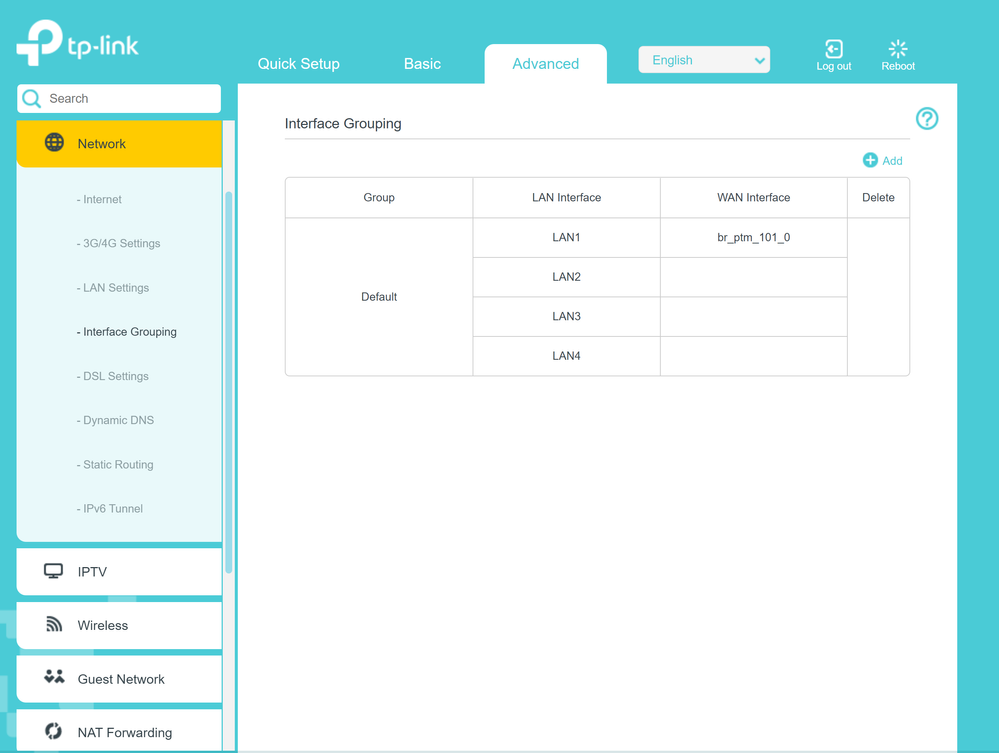Screen dimensions: 999x753
Task: Click in the Search input field
Action: (130, 99)
